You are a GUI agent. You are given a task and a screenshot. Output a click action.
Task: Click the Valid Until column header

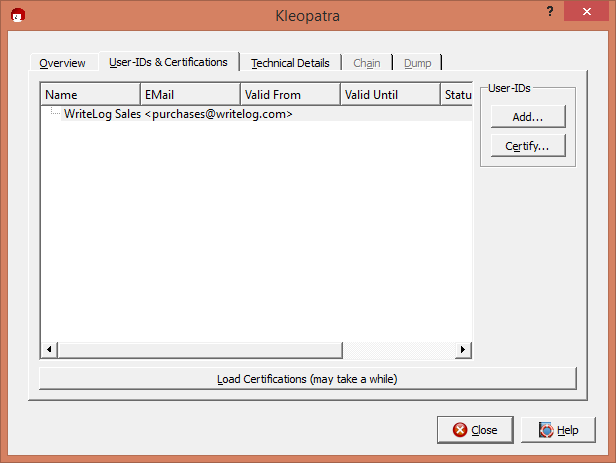point(390,94)
